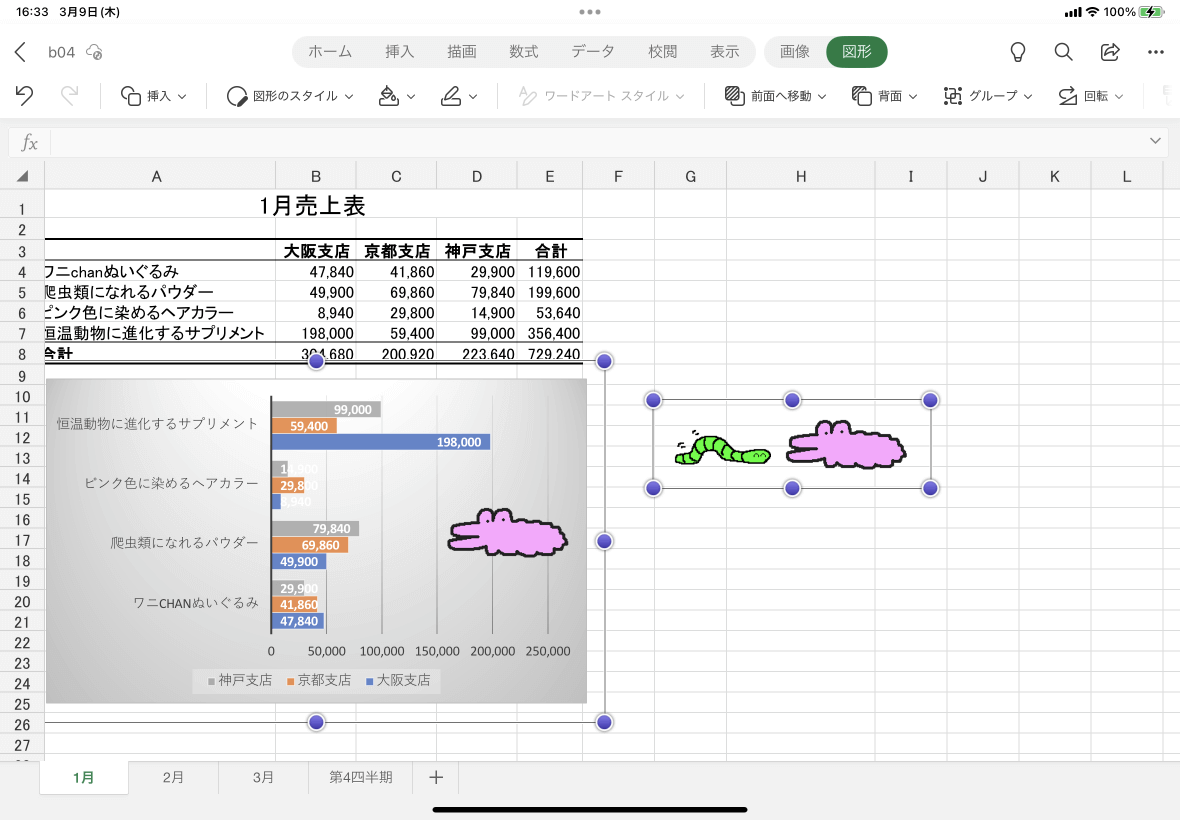Redo the last action
This screenshot has height=820, width=1180.
tap(69, 96)
